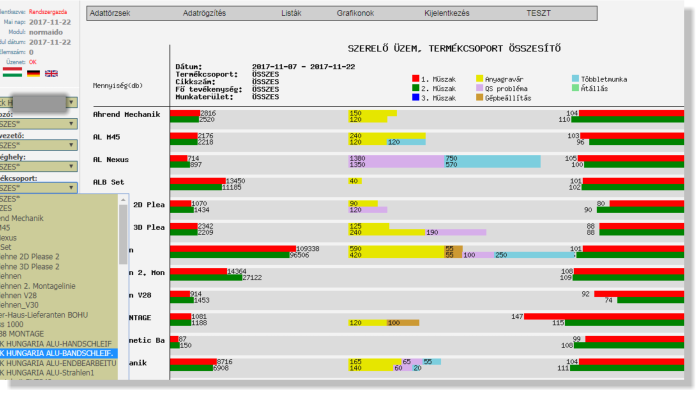Click the brown Gépbeállítás legend square

tap(479, 97)
